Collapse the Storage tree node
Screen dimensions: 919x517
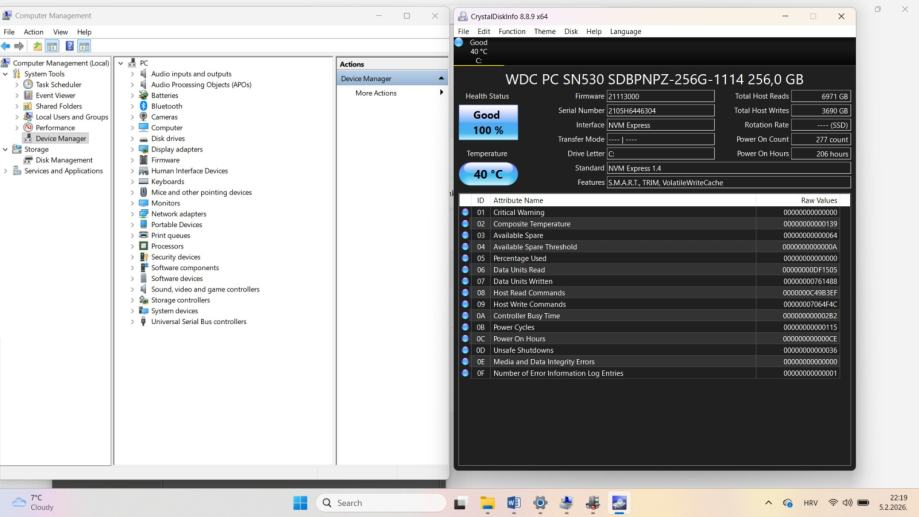6,149
